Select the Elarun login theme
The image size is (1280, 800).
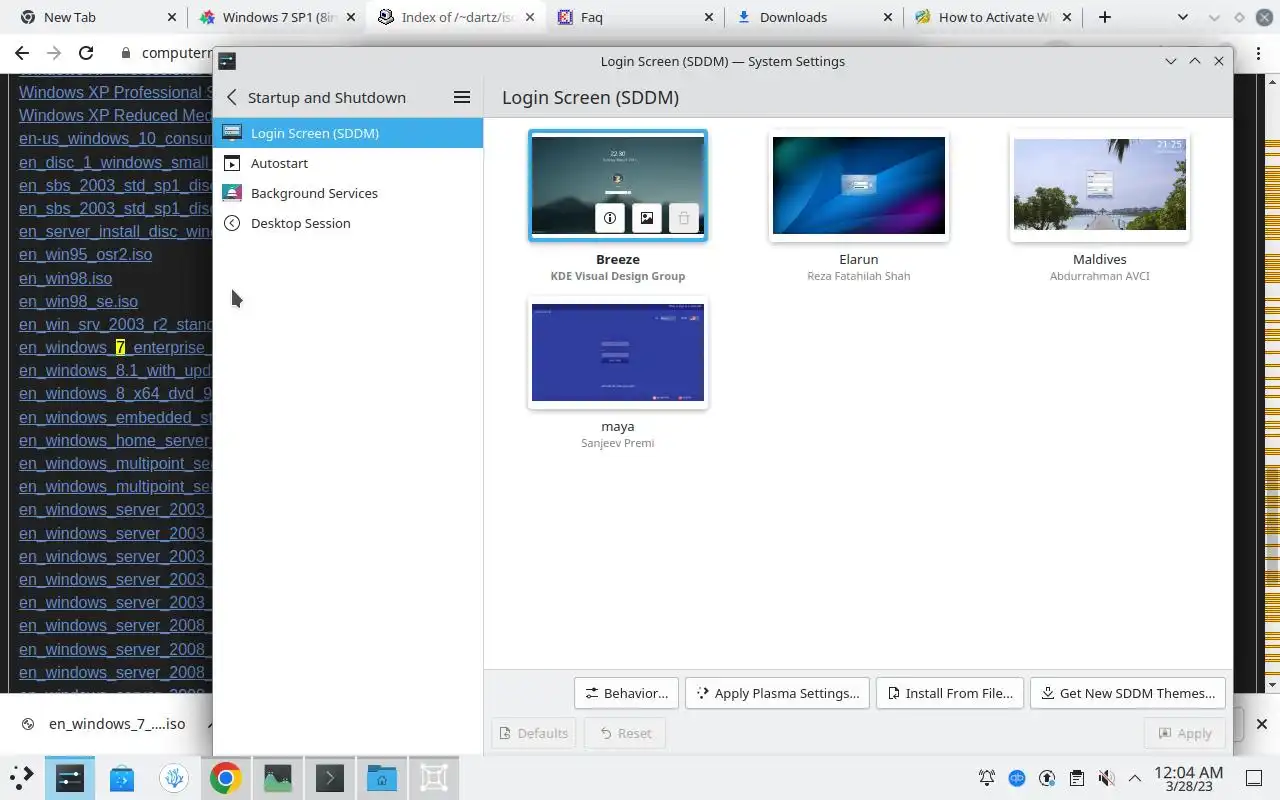point(859,186)
